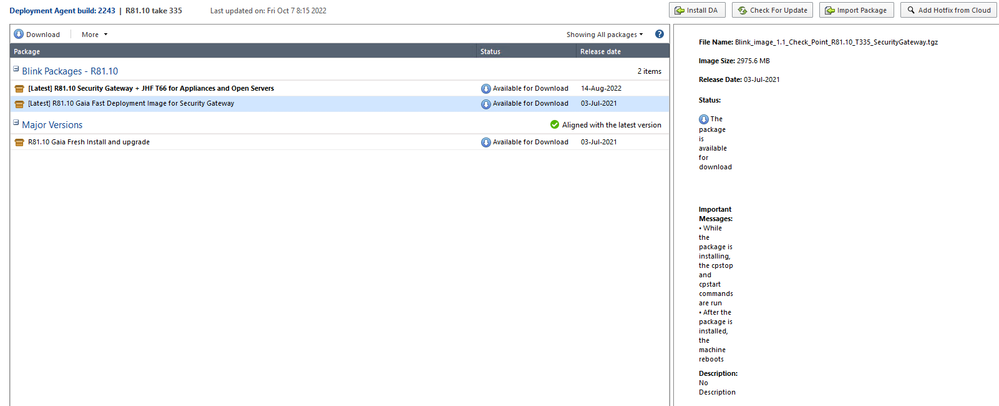
Task: Click the File Name value in details
Action: (837, 41)
